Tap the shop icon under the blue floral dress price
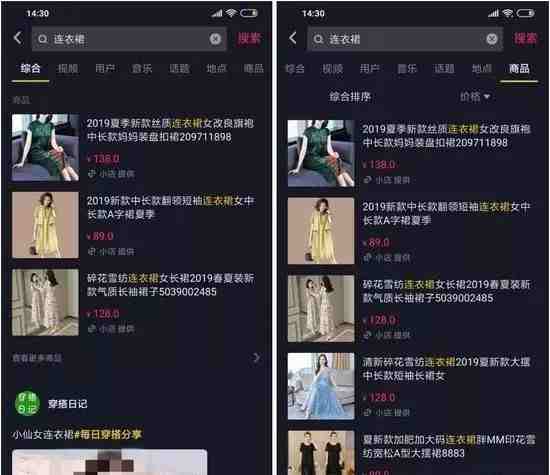Screen dimensions: 550x475 tap(368, 413)
